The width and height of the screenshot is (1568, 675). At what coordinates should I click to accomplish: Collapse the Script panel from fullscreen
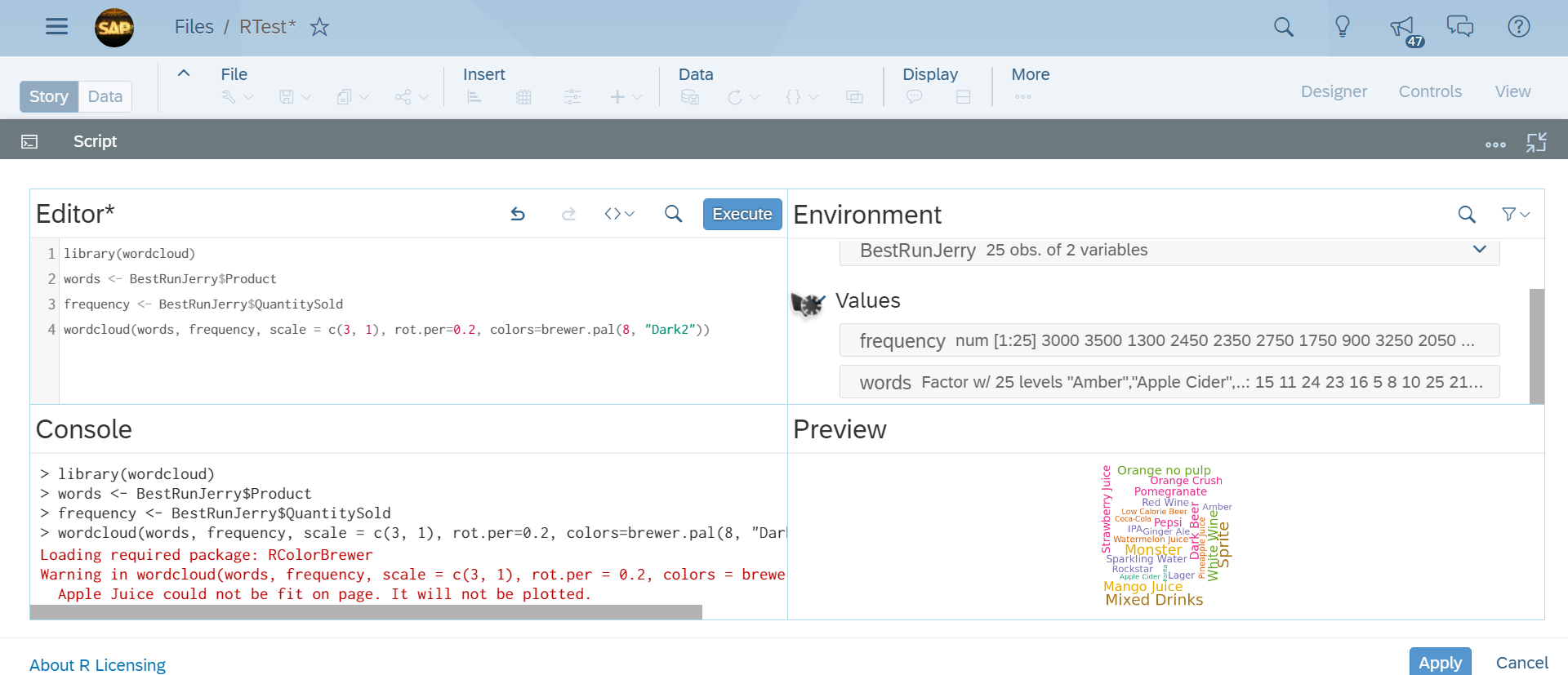1536,142
